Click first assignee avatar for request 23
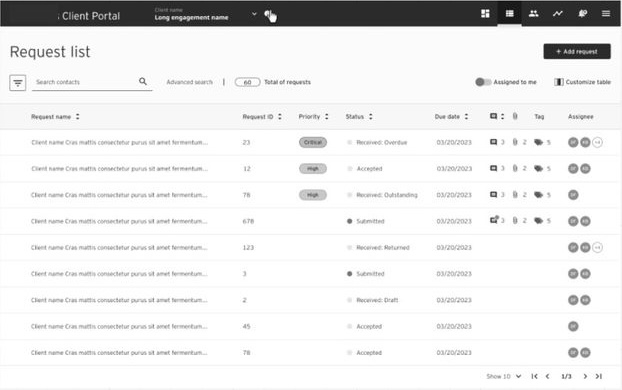 [x=573, y=142]
